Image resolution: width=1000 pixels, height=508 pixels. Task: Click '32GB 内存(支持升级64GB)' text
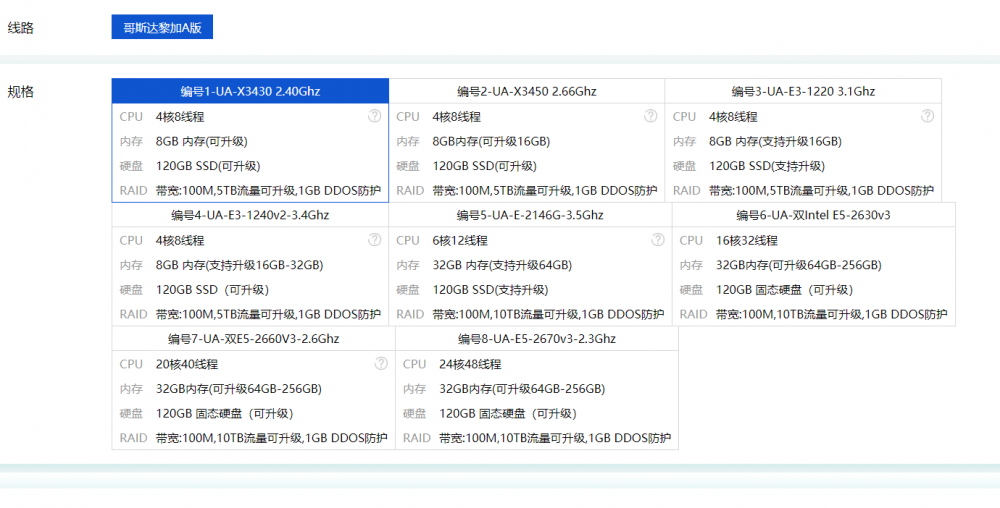502,265
